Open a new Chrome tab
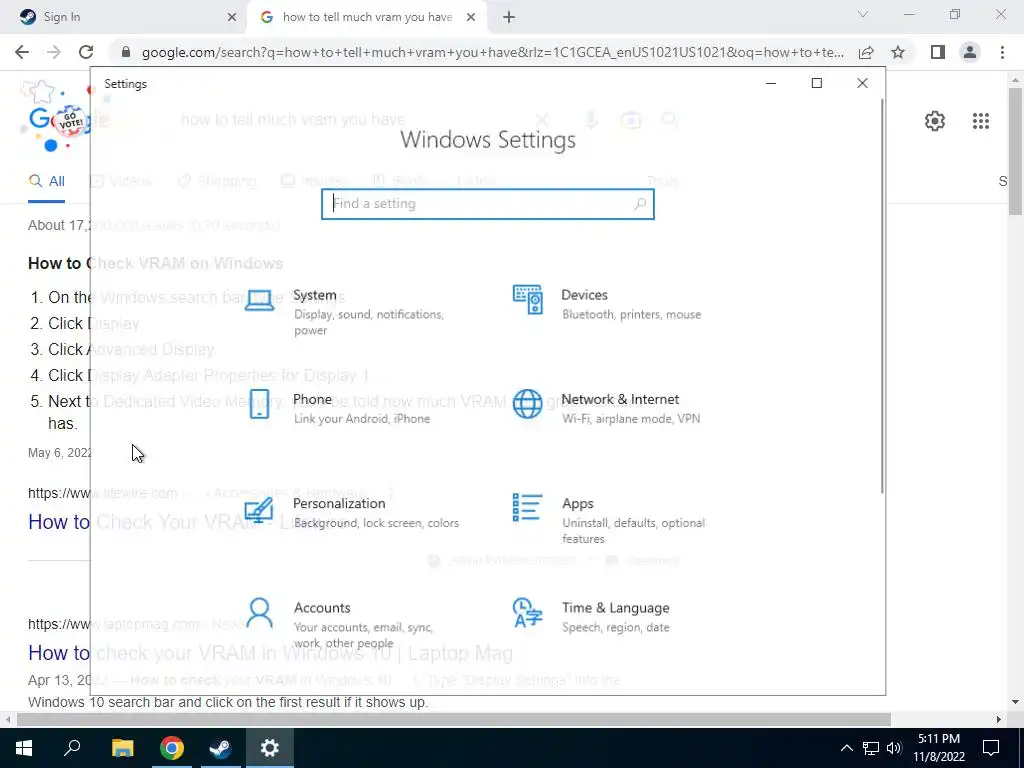This screenshot has width=1024, height=768. pyautogui.click(x=509, y=17)
